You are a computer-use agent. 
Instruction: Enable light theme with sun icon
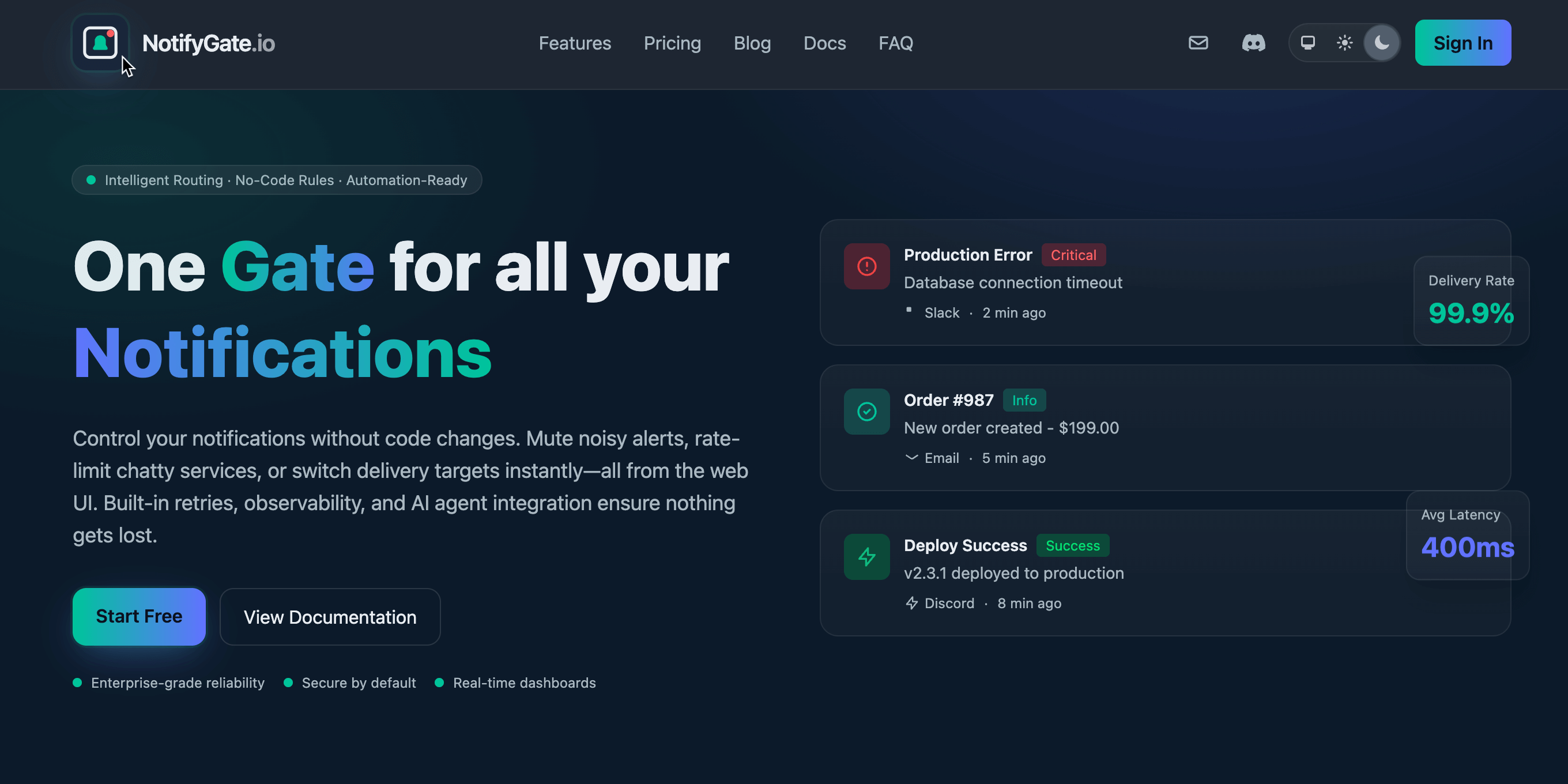[1344, 43]
